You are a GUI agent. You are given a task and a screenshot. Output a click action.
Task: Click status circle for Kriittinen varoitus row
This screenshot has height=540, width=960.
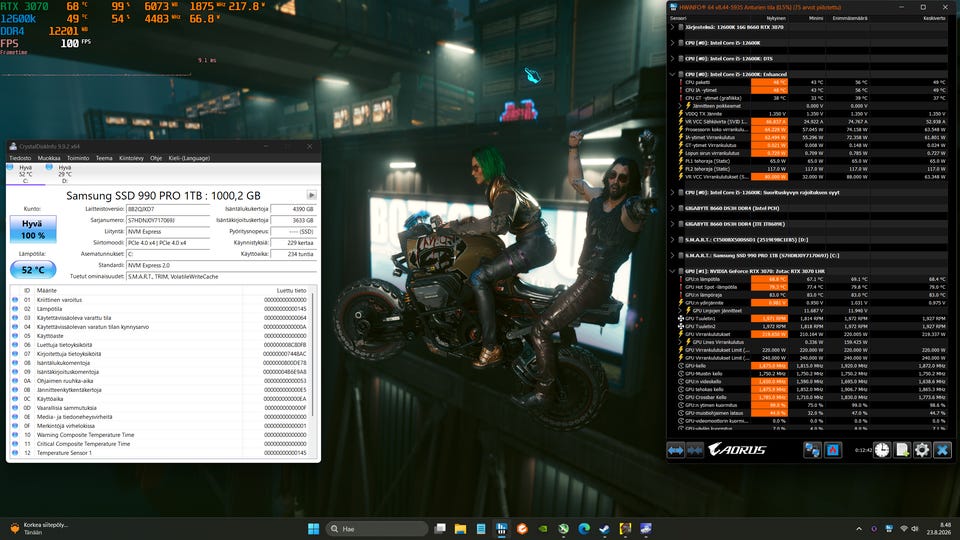click(15, 300)
